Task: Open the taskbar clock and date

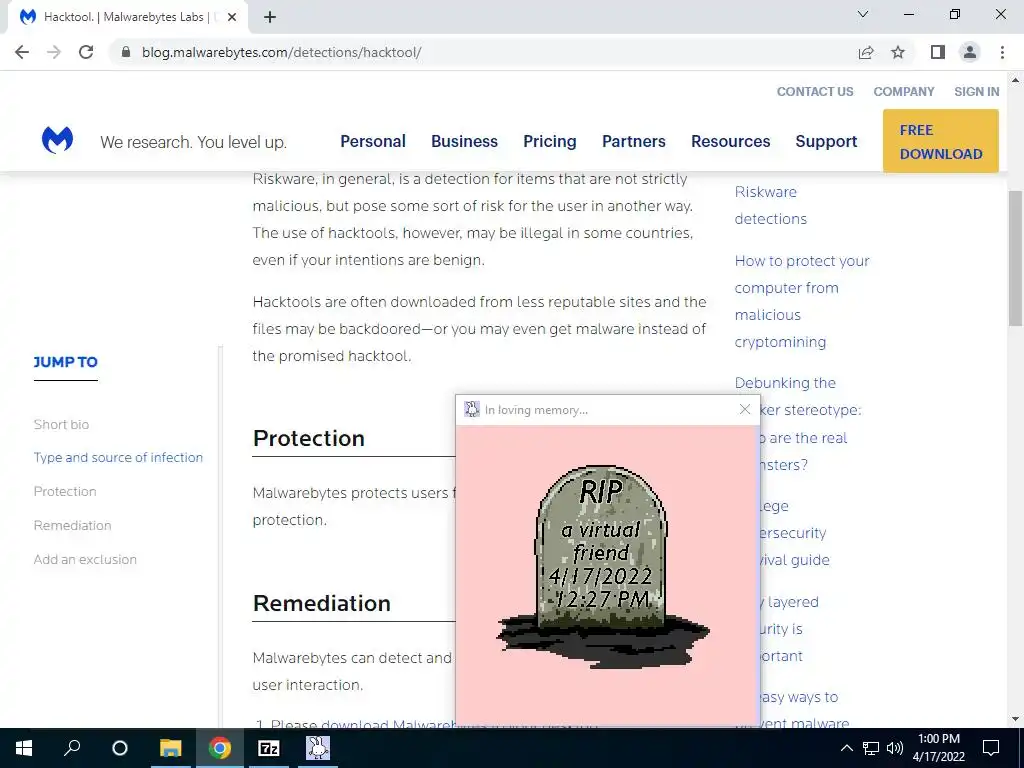Action: click(x=938, y=748)
